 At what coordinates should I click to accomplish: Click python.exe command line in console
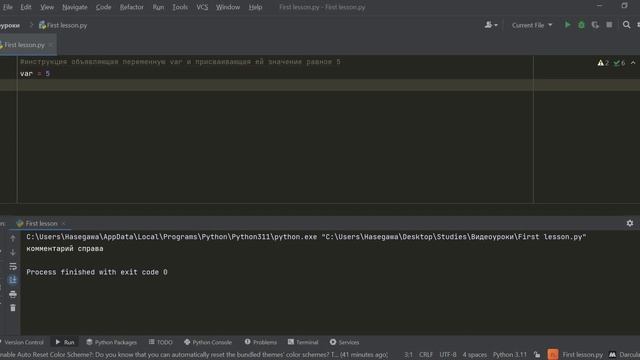[x=306, y=237]
